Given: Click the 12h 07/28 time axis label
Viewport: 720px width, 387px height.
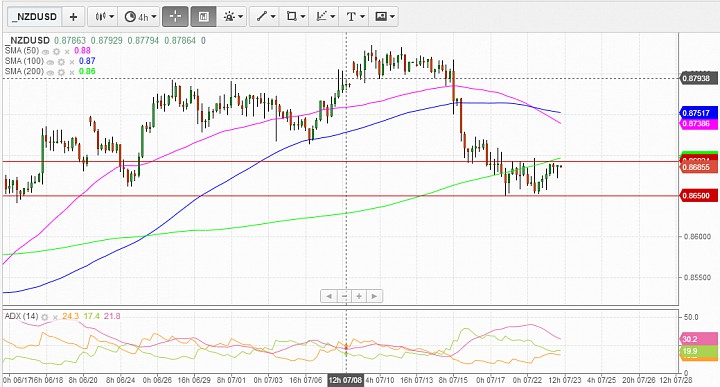Looking at the screenshot, I should pos(675,380).
